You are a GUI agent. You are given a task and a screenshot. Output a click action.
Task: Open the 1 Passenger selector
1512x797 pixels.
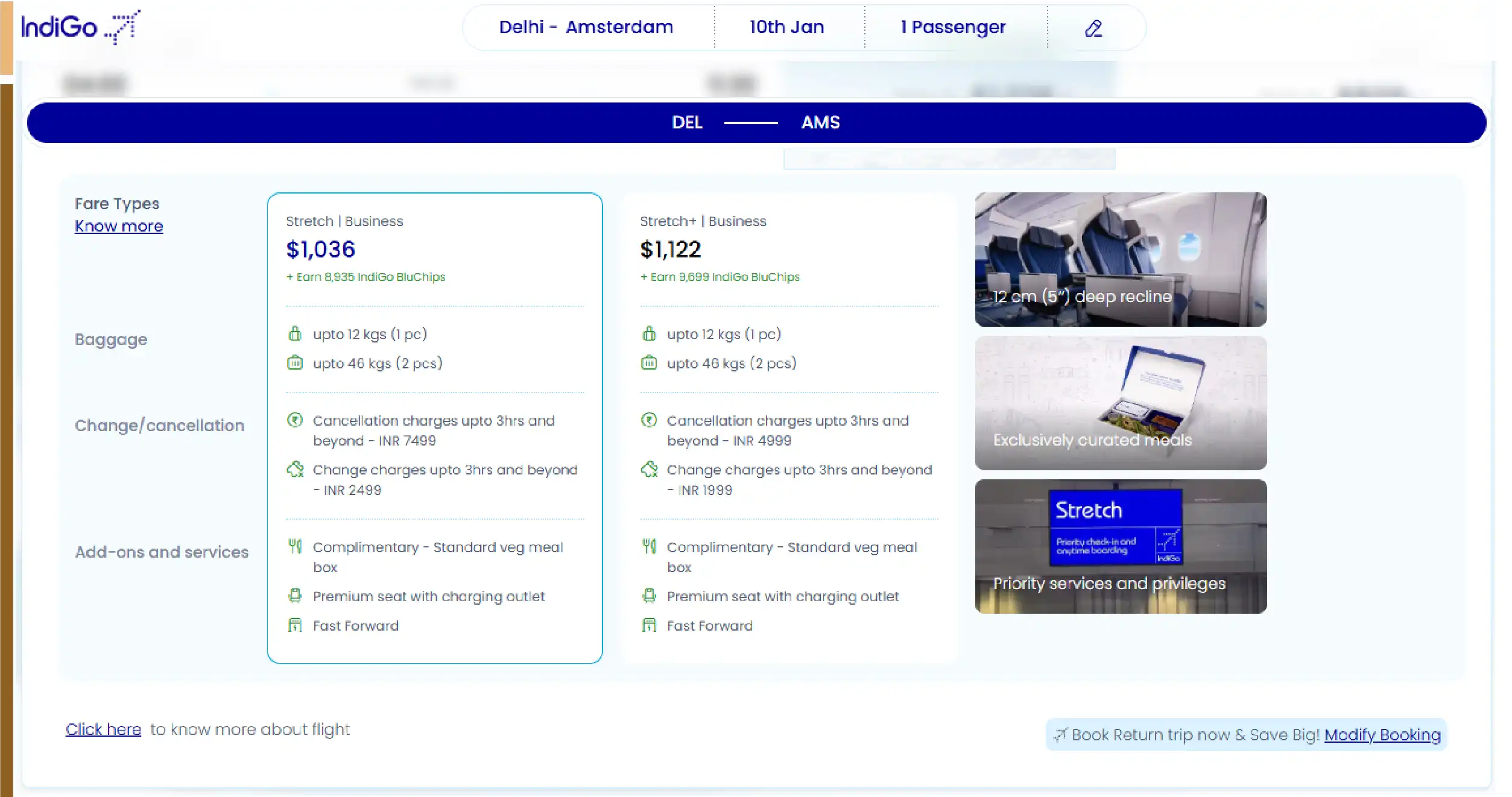(x=952, y=27)
